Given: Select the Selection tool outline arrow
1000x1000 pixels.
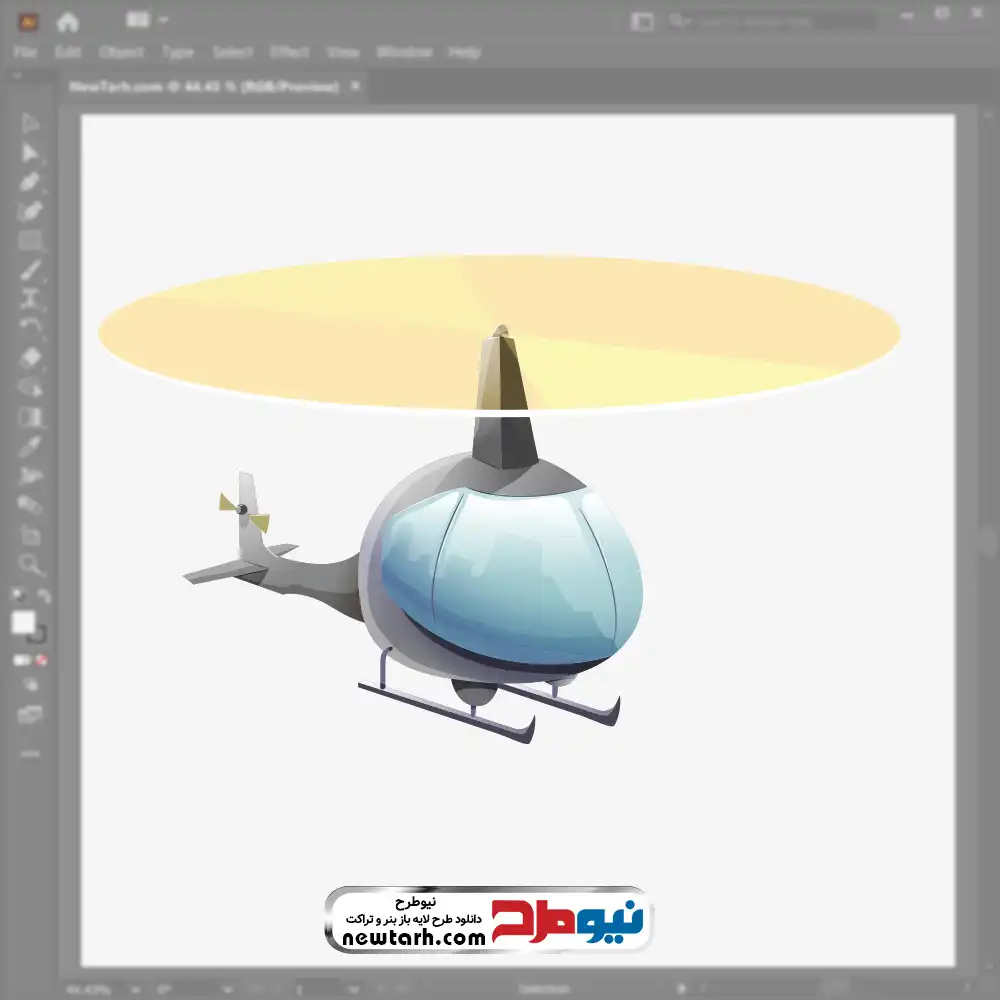Looking at the screenshot, I should tap(30, 123).
